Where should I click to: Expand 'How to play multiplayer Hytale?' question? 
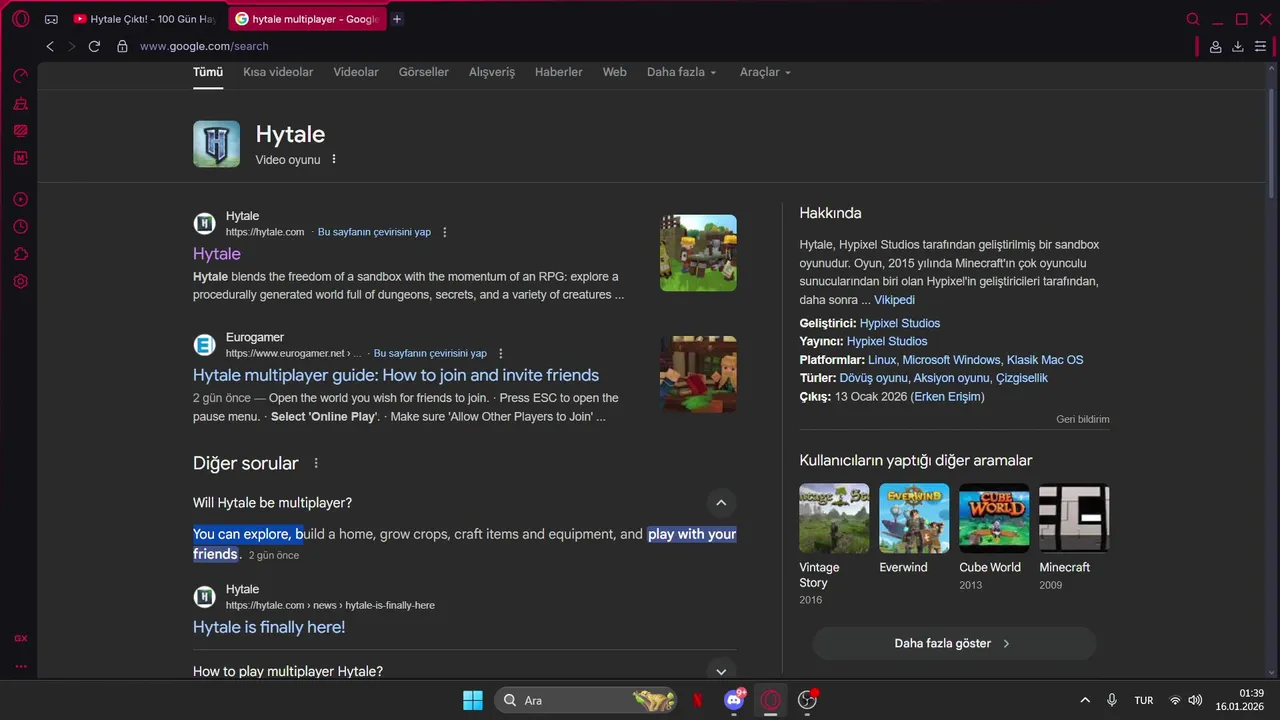720,671
